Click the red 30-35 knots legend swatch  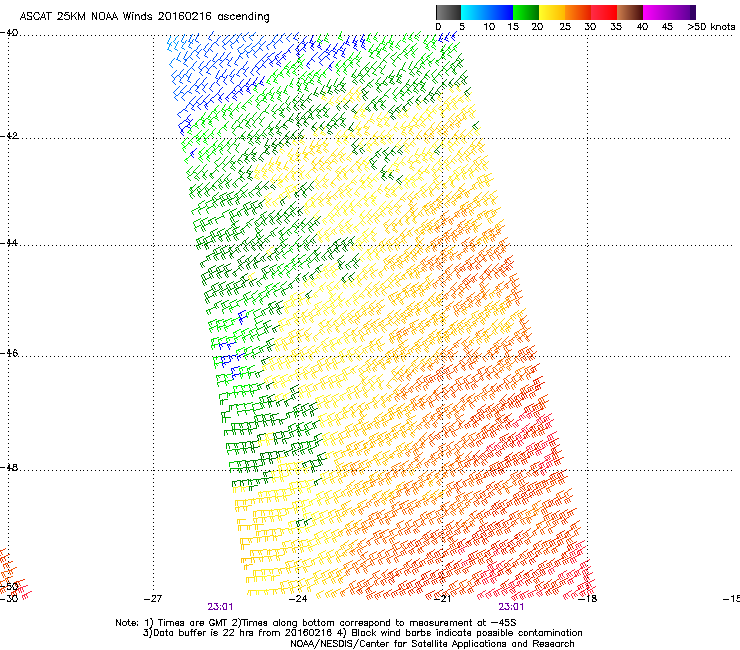click(x=604, y=12)
